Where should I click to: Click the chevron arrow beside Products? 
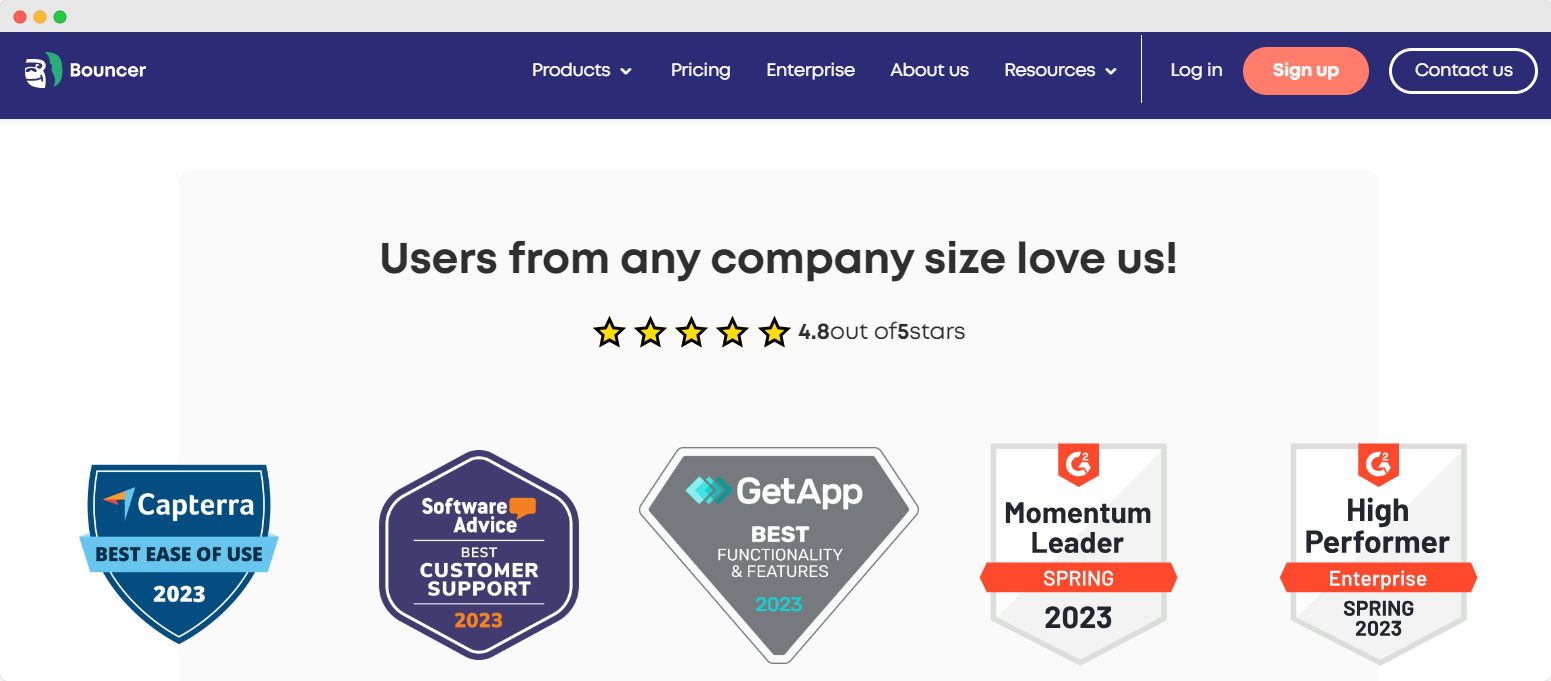click(x=626, y=71)
